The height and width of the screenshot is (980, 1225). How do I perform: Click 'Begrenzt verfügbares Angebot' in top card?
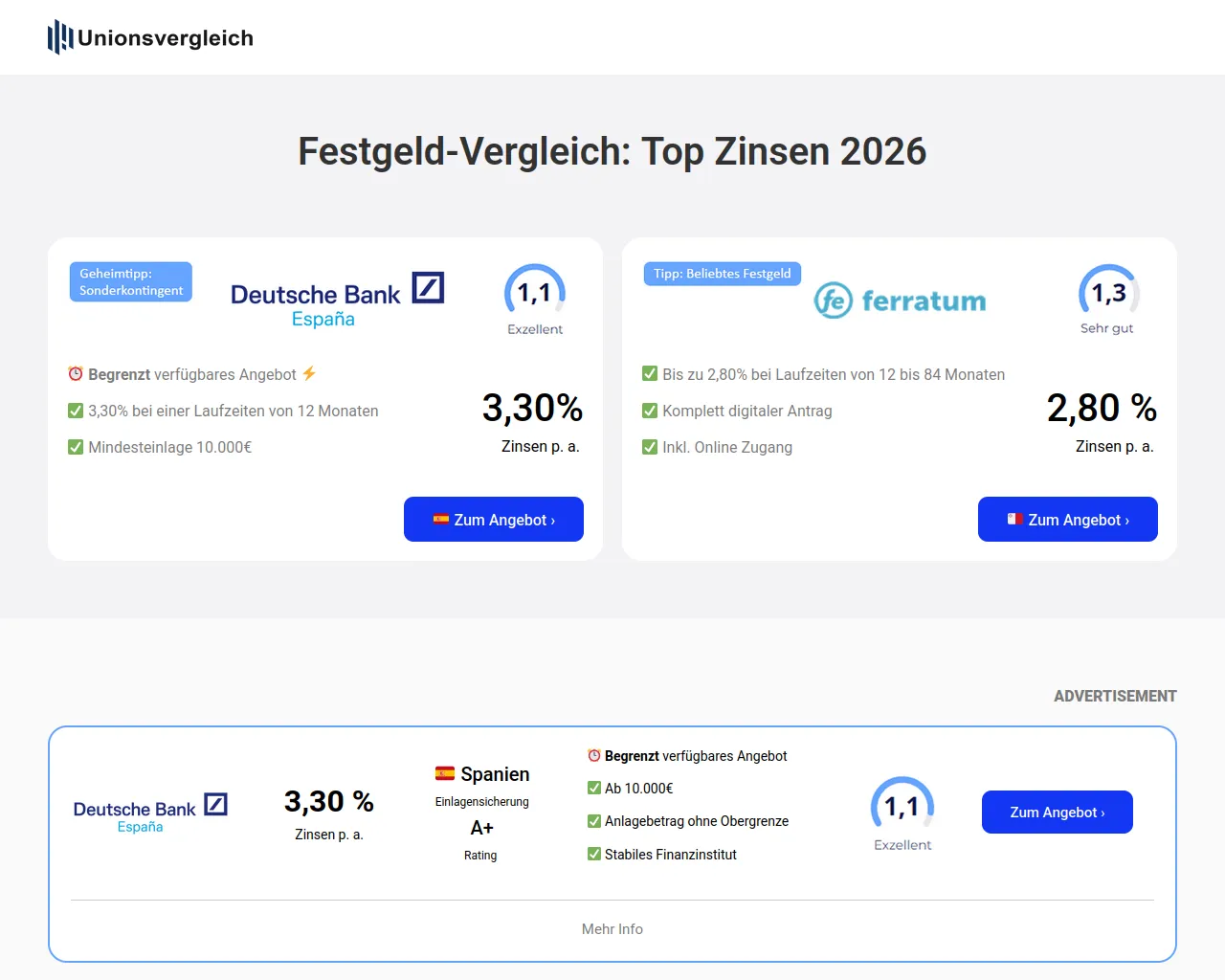tap(192, 374)
